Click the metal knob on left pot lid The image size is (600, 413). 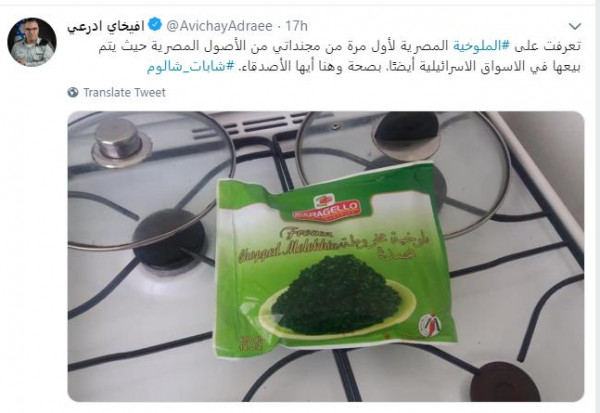[119, 140]
